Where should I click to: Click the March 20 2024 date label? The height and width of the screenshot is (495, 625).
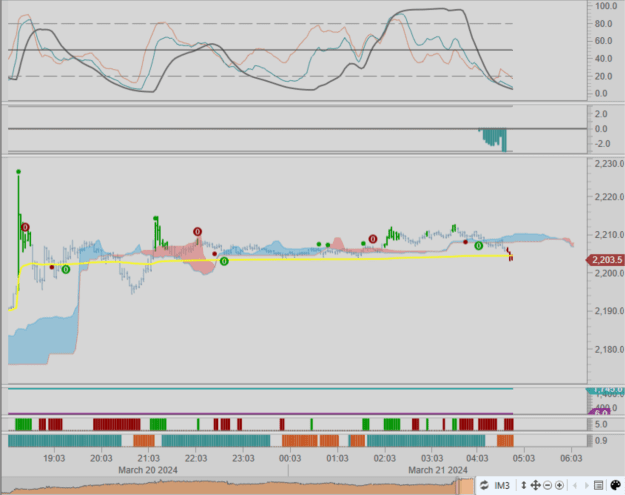(148, 470)
